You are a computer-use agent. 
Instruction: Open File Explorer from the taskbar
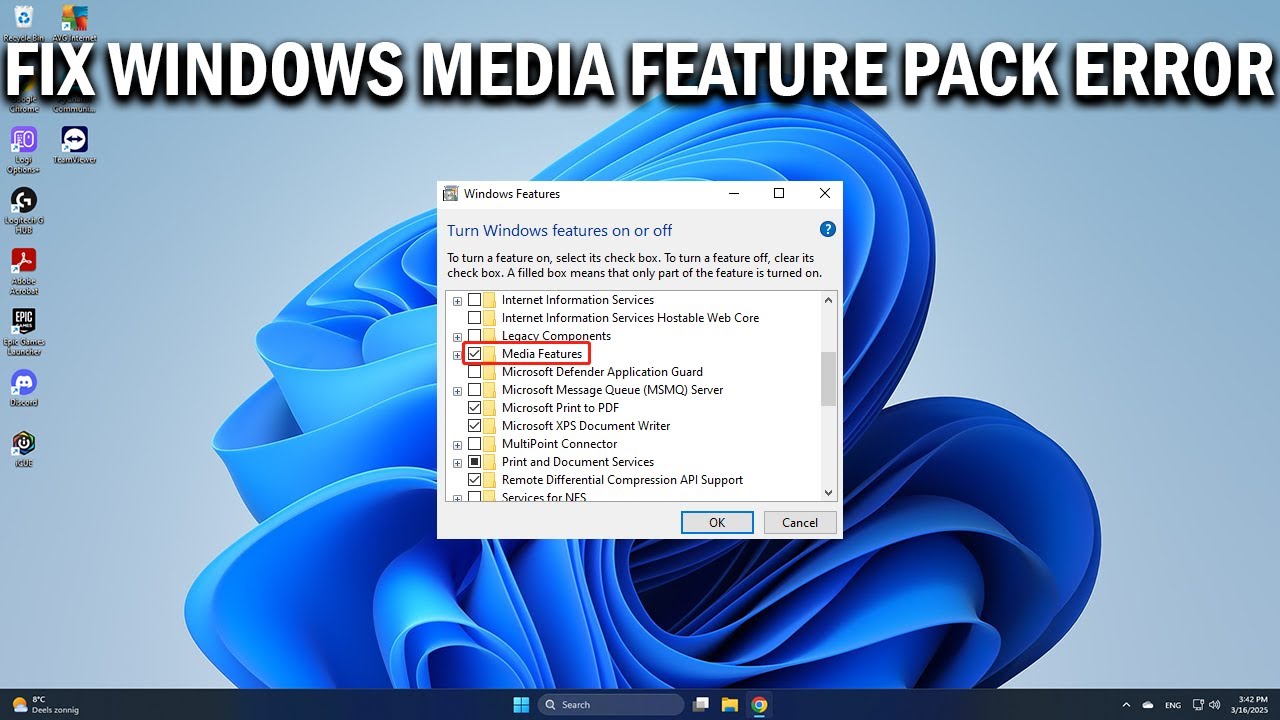(x=730, y=704)
